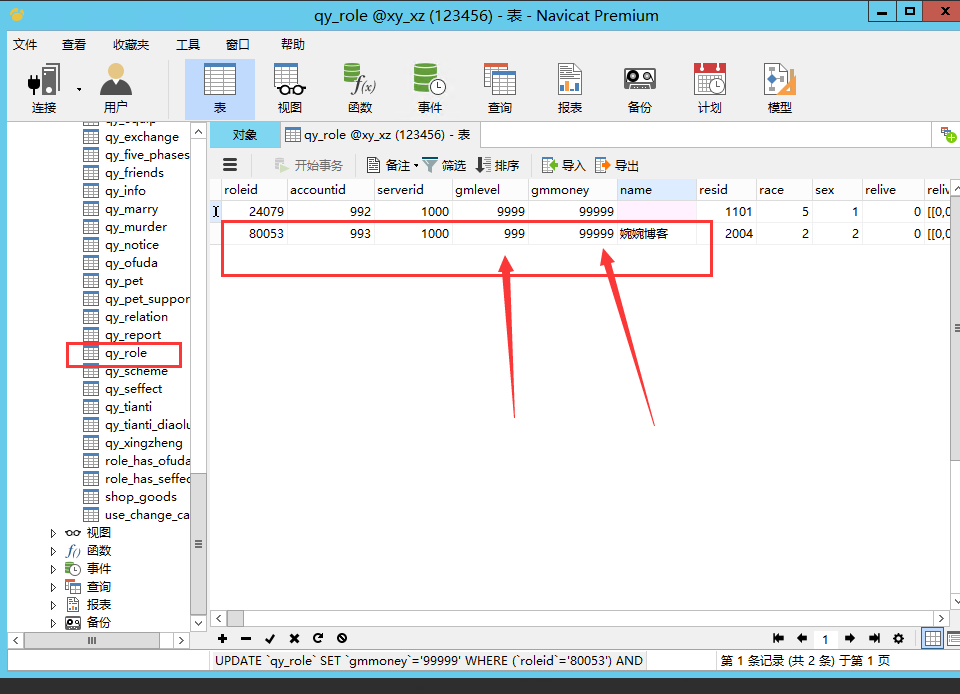Select the 视图 (View) toolbar icon
Viewport: 960px width, 694px height.
tap(290, 88)
